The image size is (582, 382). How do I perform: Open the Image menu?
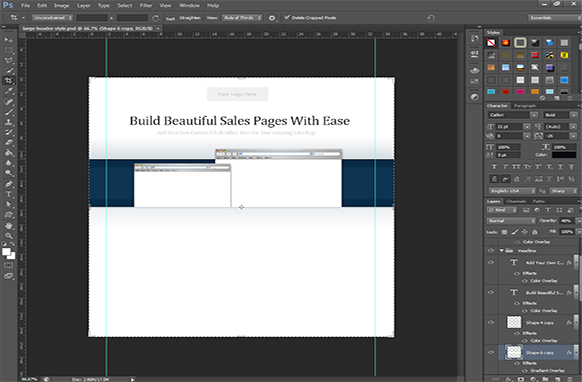62,6
